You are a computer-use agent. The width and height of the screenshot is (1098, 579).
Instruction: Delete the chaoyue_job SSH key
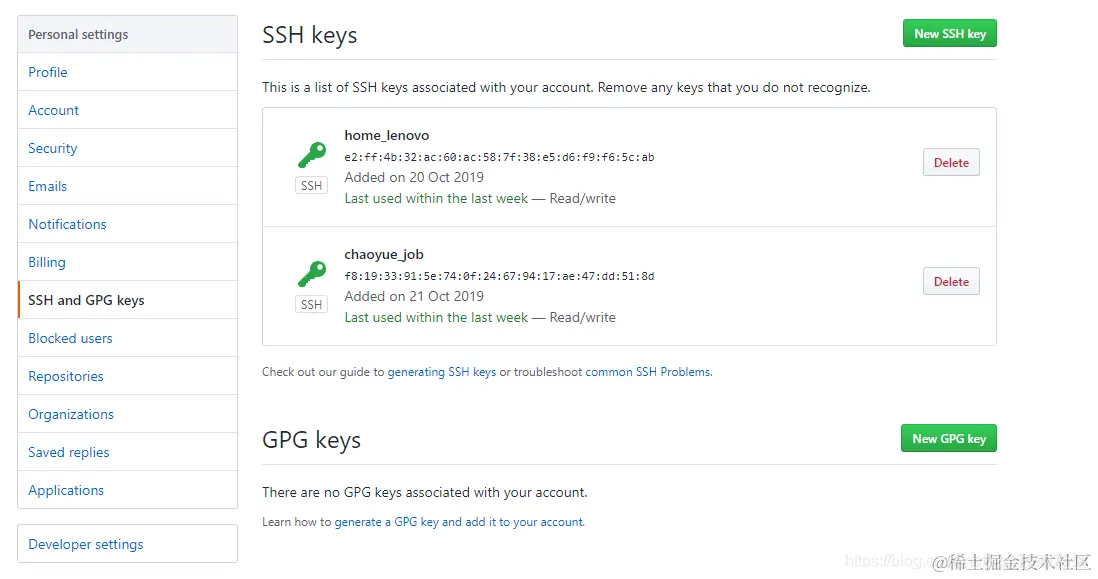point(951,282)
